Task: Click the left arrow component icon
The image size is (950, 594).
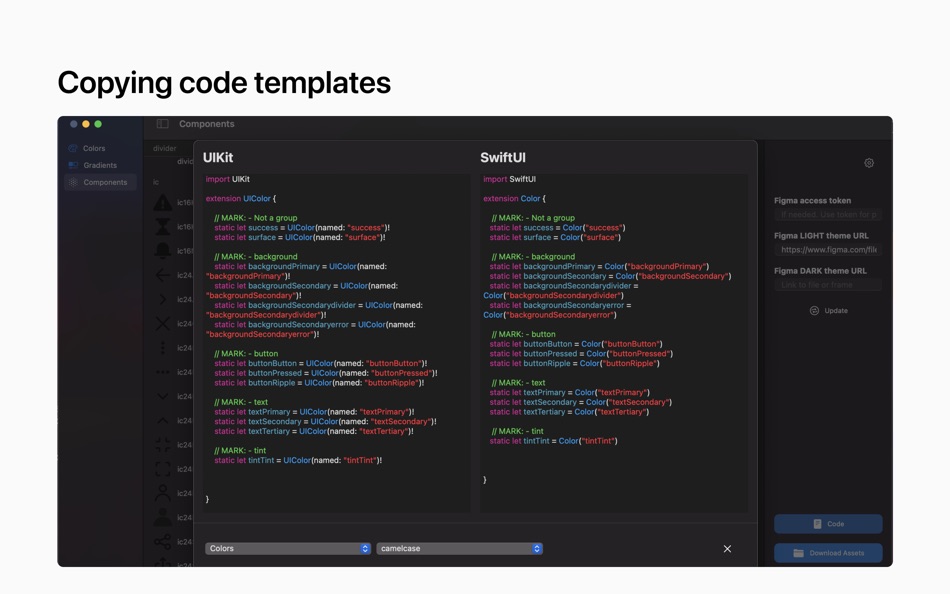Action: (162, 275)
